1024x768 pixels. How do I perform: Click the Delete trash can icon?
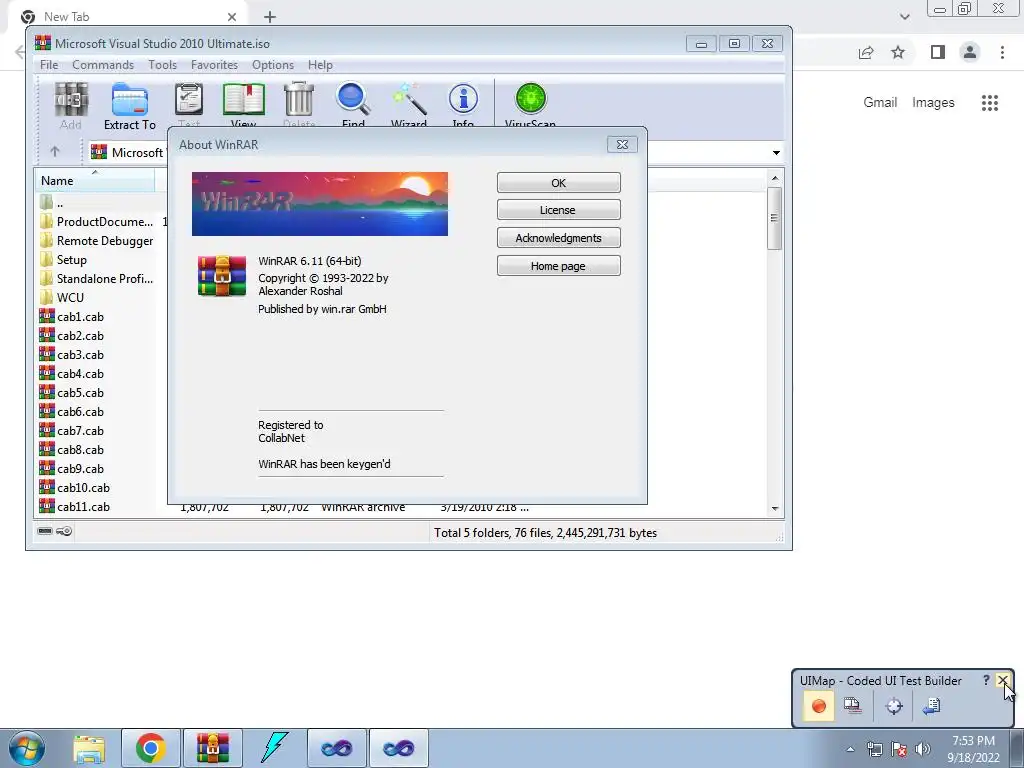click(299, 103)
